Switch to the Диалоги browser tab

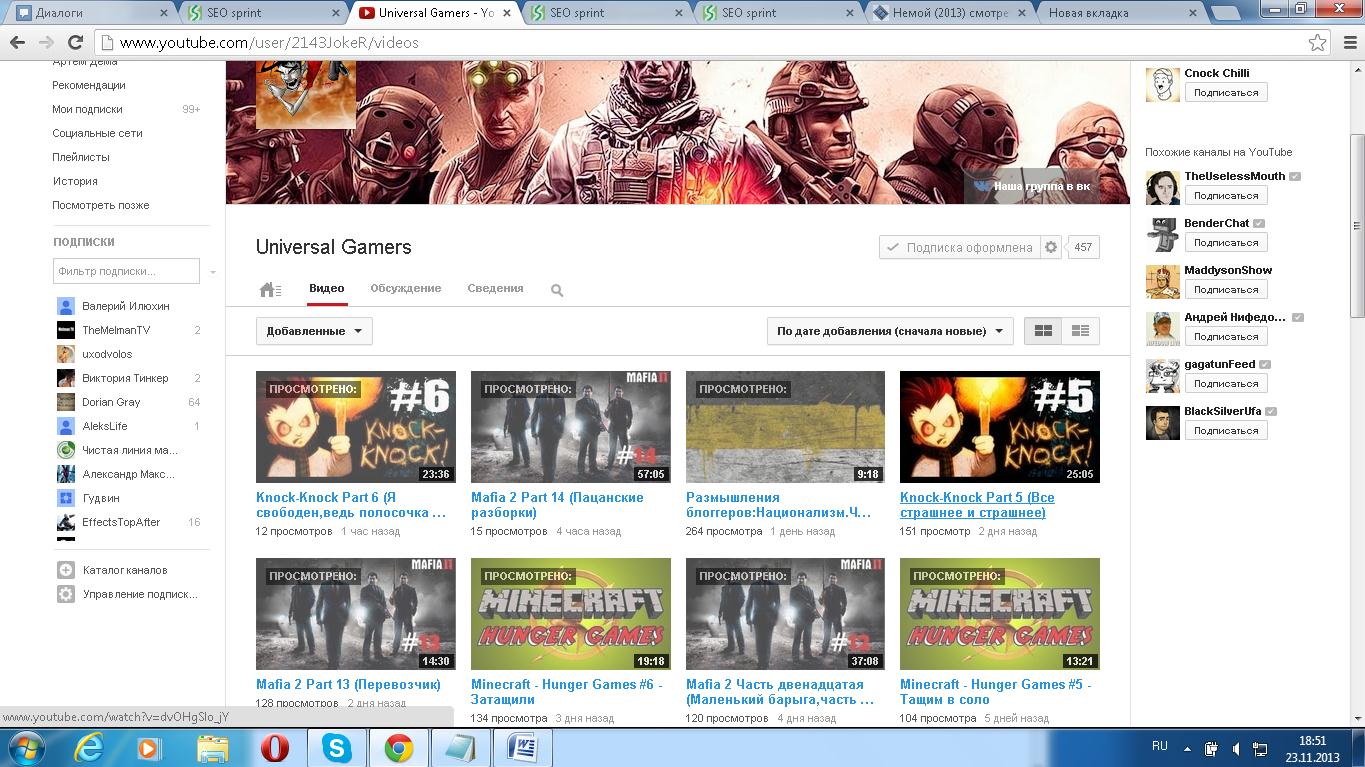coord(90,13)
